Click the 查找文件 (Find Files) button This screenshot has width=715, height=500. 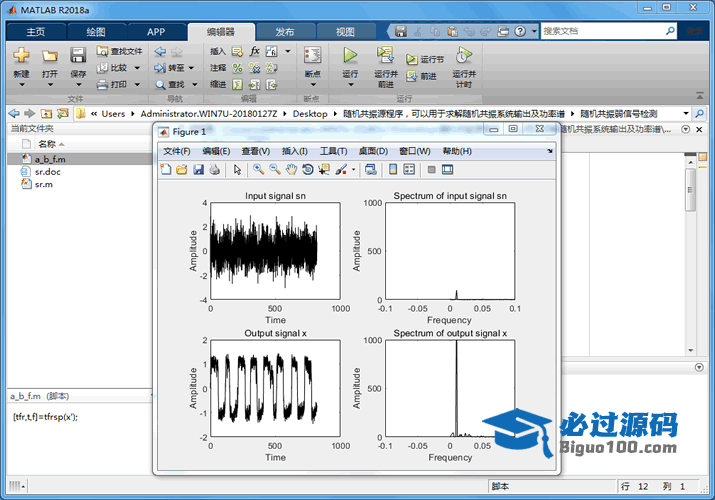[x=119, y=51]
